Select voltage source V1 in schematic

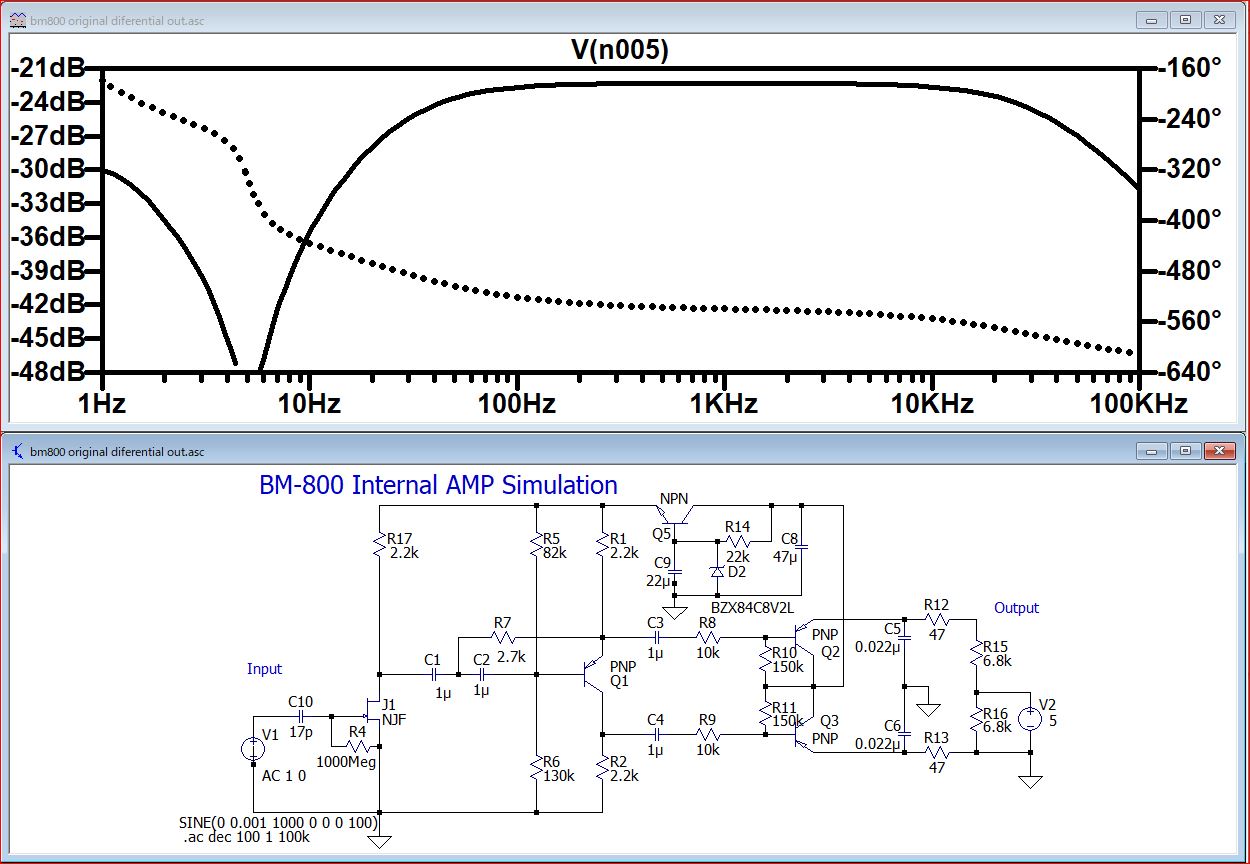coord(254,750)
